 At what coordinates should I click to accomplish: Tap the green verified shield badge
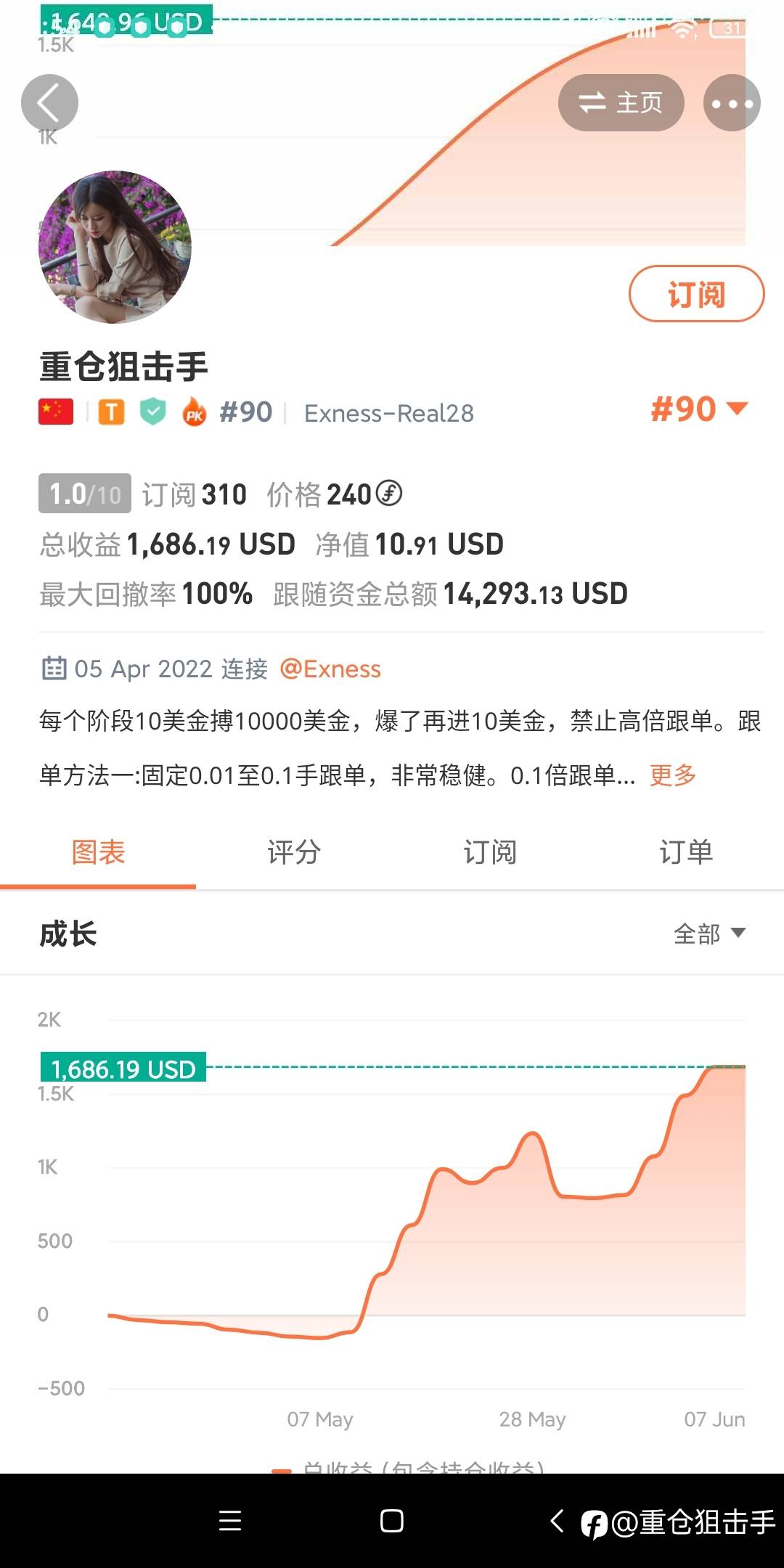[x=152, y=412]
